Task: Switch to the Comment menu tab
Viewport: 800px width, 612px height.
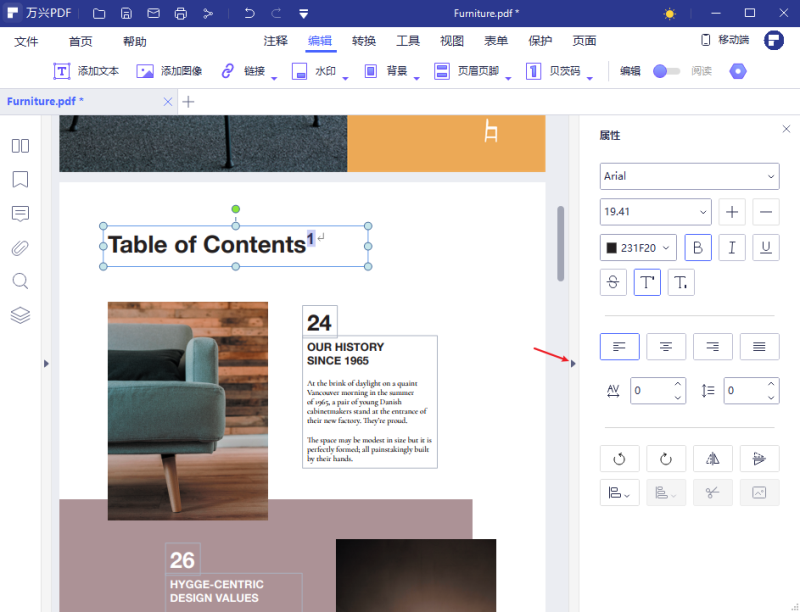Action: coord(276,41)
